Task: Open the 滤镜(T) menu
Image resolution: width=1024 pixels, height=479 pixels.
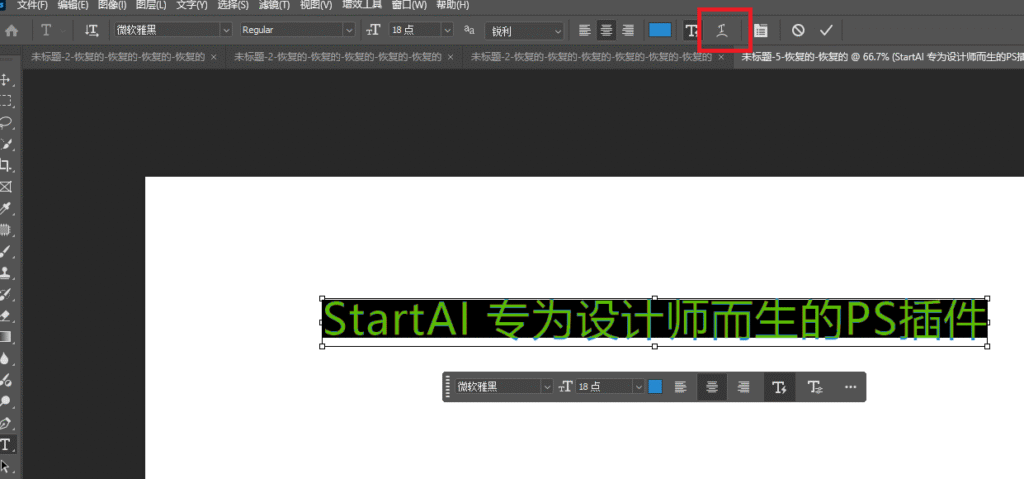Action: [x=274, y=5]
